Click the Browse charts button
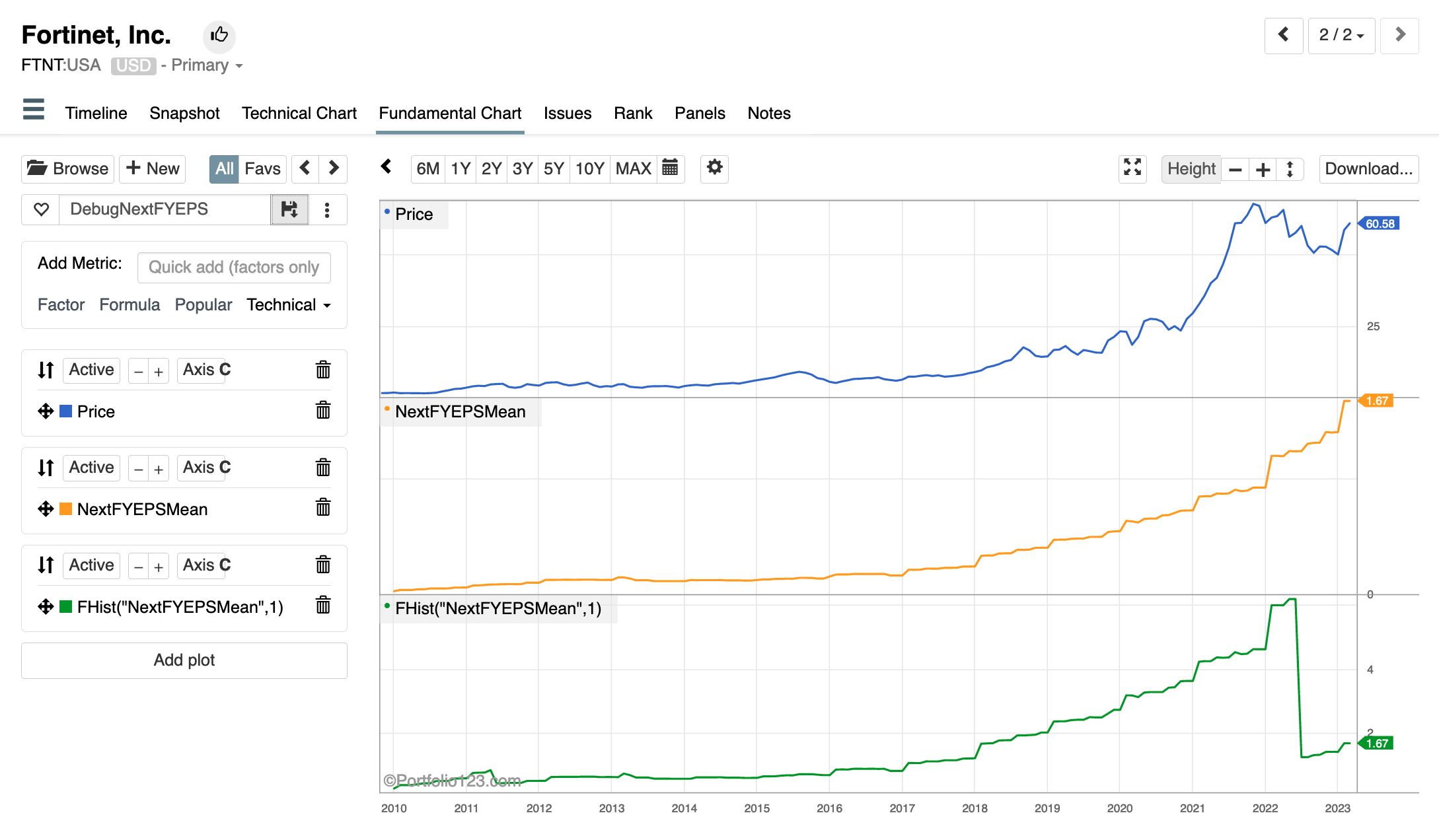Viewport: 1439px width, 840px height. pos(67,169)
